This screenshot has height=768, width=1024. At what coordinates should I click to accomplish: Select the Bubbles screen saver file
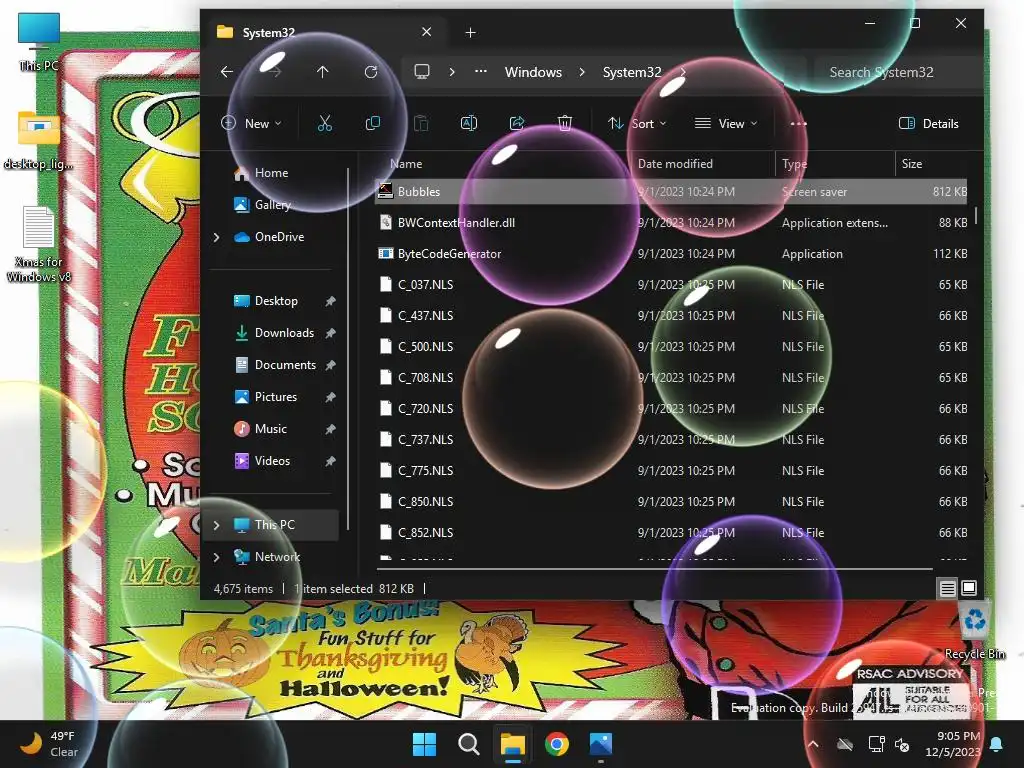coord(671,191)
